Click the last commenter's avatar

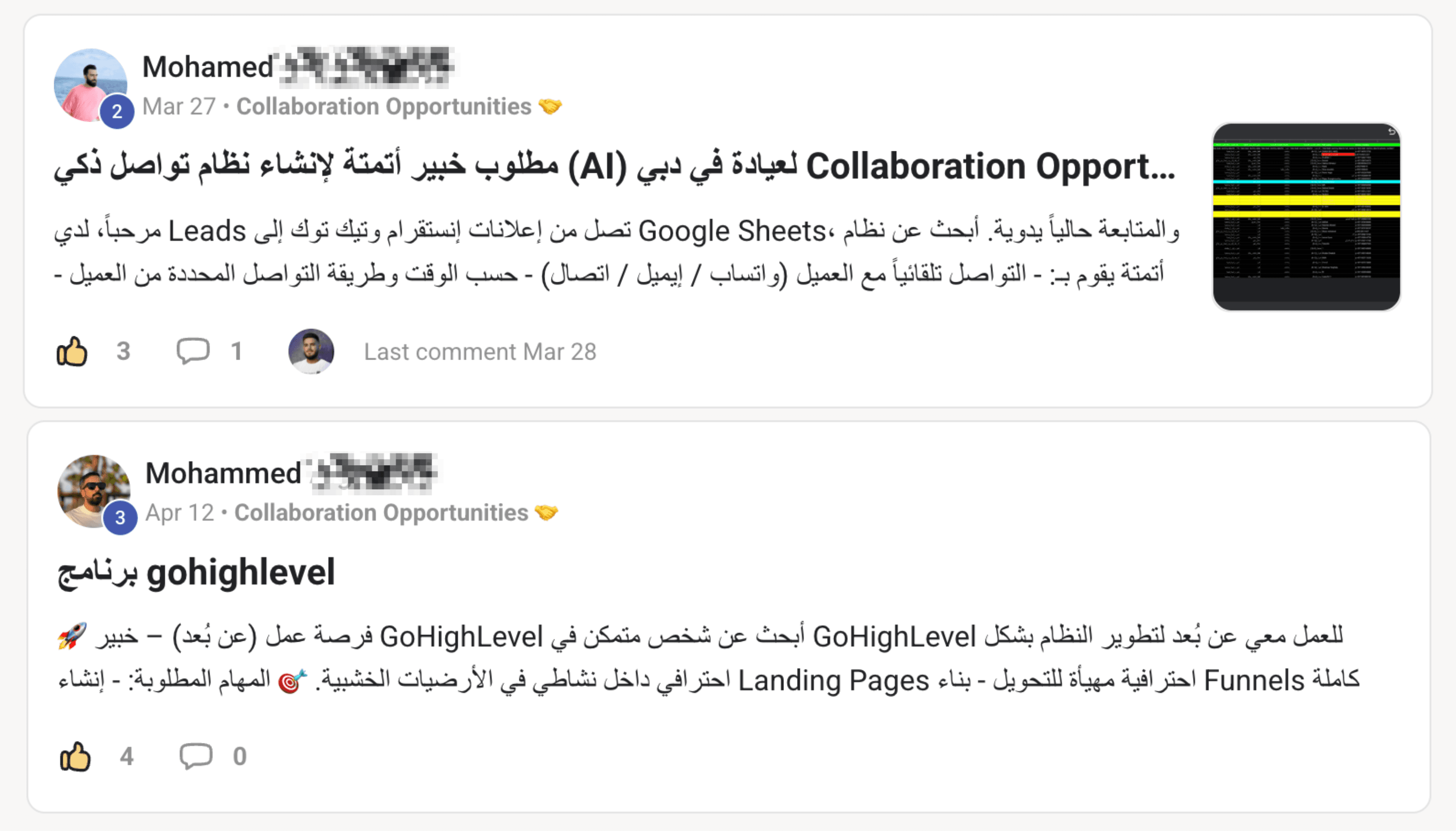[311, 351]
